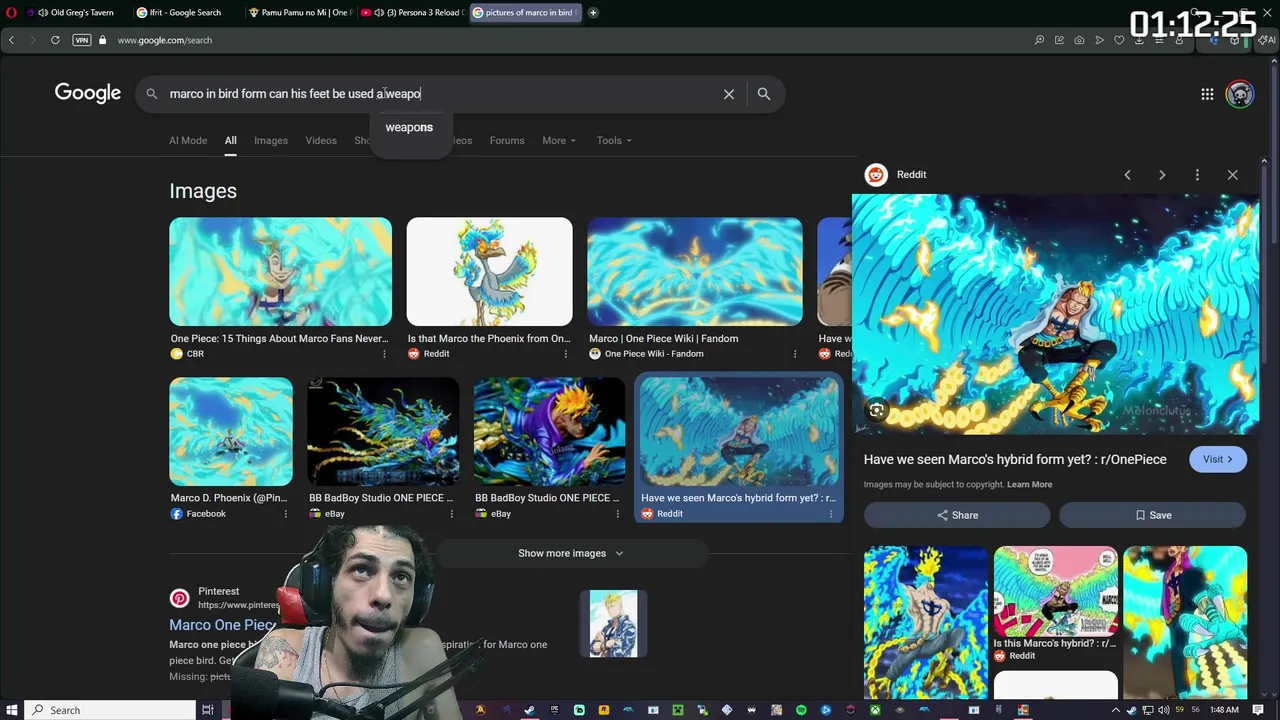This screenshot has width=1280, height=720.
Task: Open the VPN badge in address bar
Action: coord(82,40)
